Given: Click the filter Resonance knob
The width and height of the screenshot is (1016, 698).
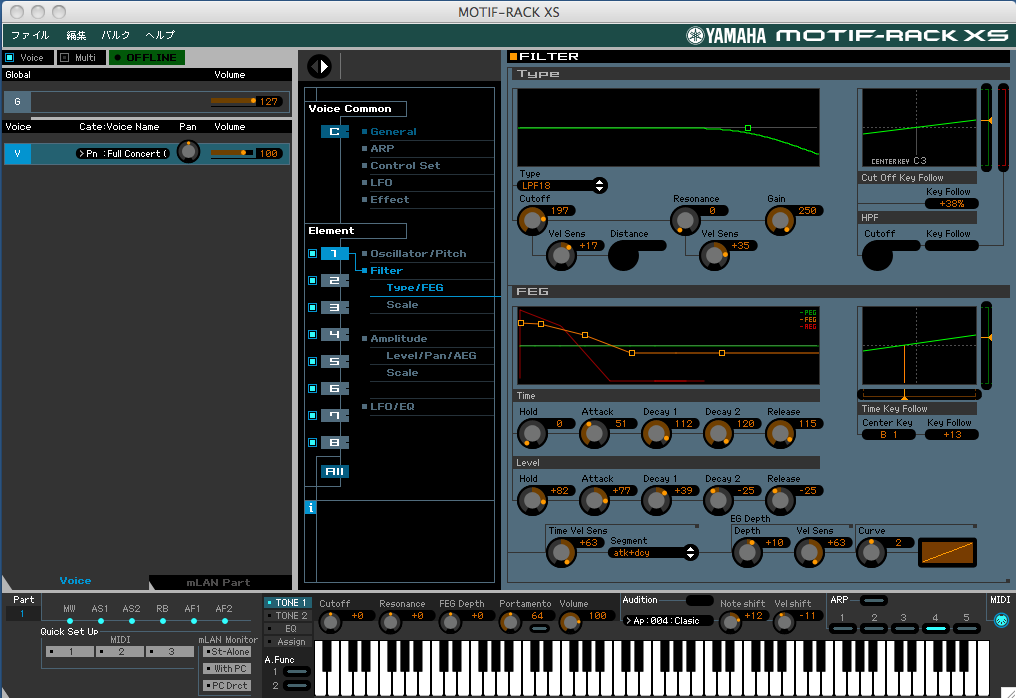Looking at the screenshot, I should [x=684, y=221].
